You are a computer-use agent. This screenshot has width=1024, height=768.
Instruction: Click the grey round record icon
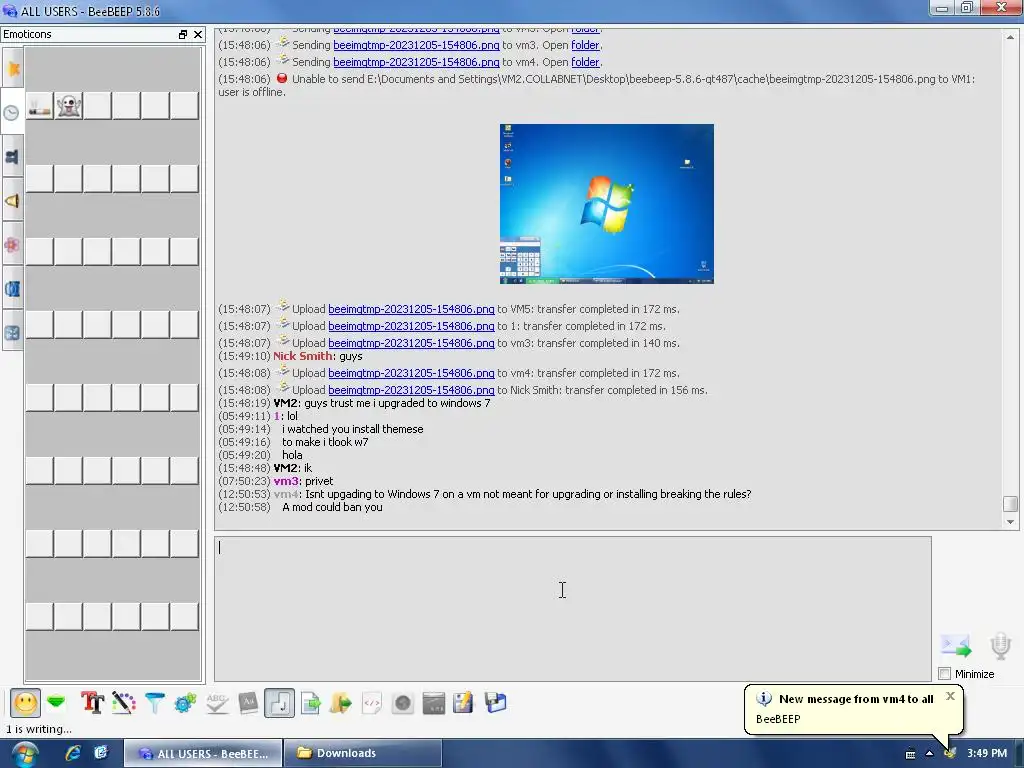(403, 703)
